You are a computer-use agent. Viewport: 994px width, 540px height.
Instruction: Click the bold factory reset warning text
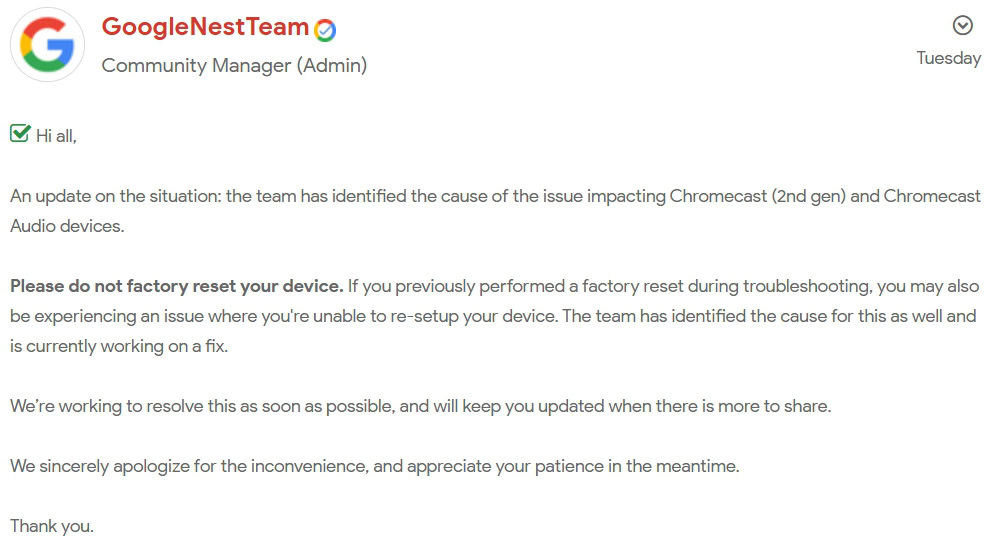(177, 286)
